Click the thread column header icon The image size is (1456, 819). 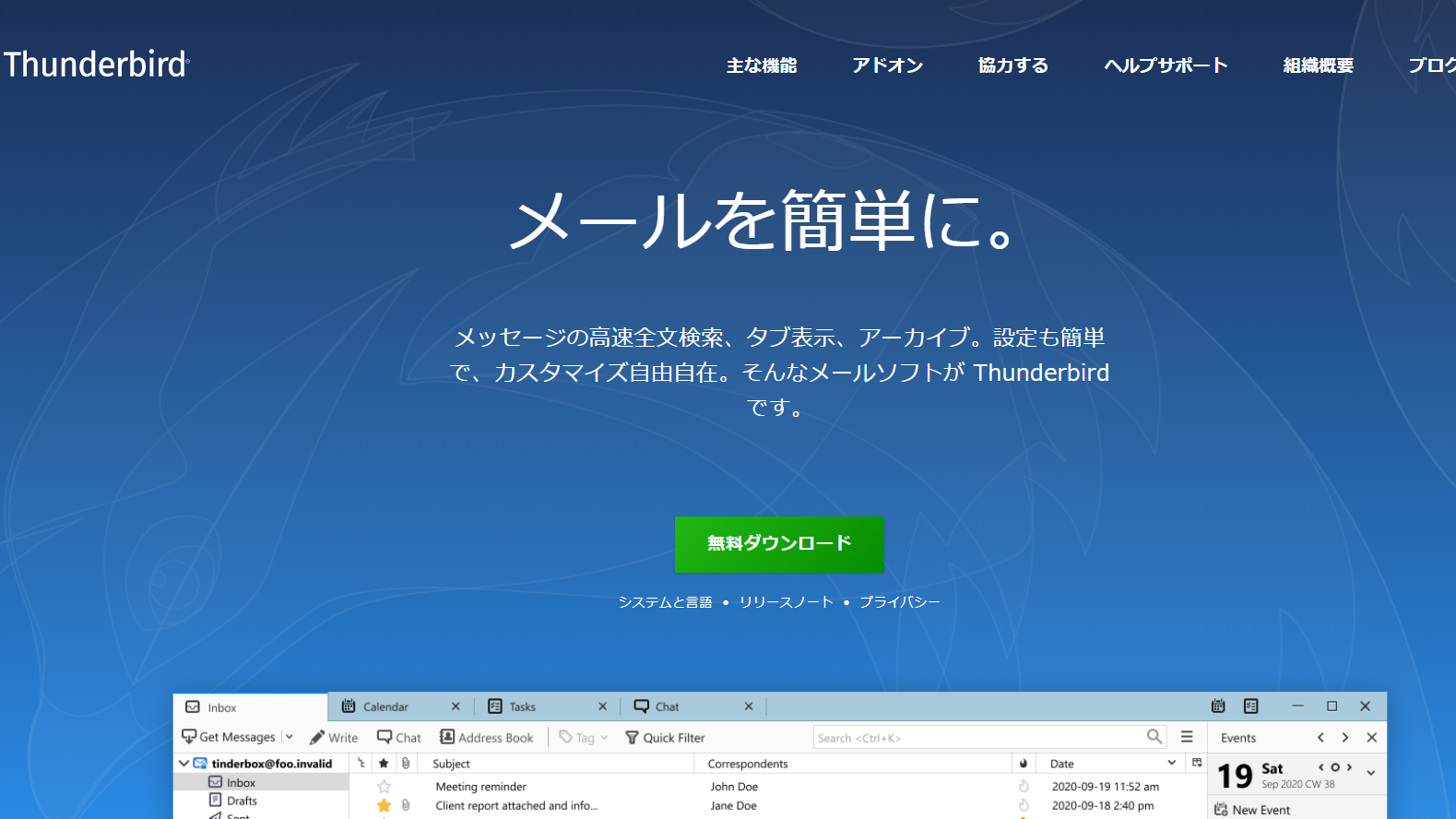coord(361,764)
